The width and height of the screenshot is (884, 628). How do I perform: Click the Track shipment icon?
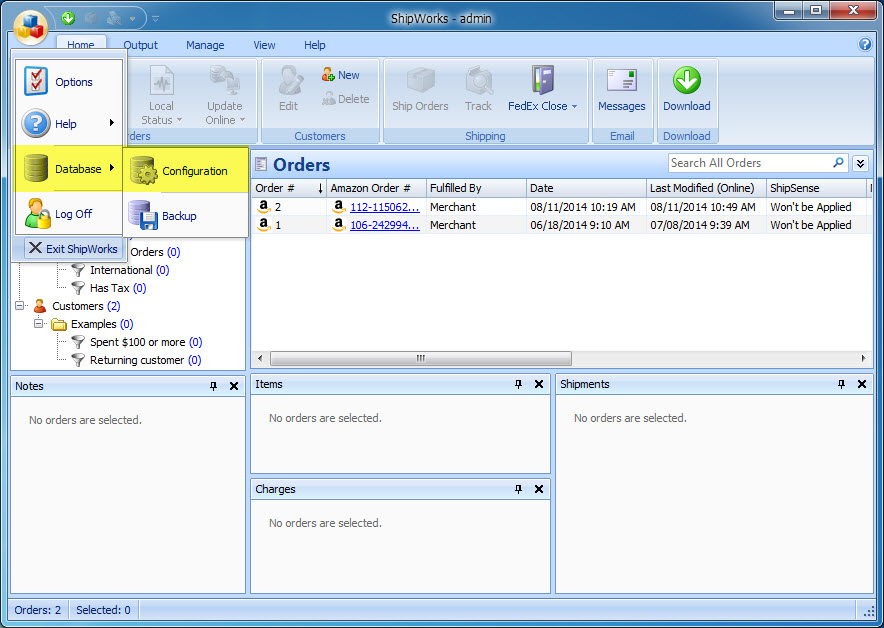[478, 81]
